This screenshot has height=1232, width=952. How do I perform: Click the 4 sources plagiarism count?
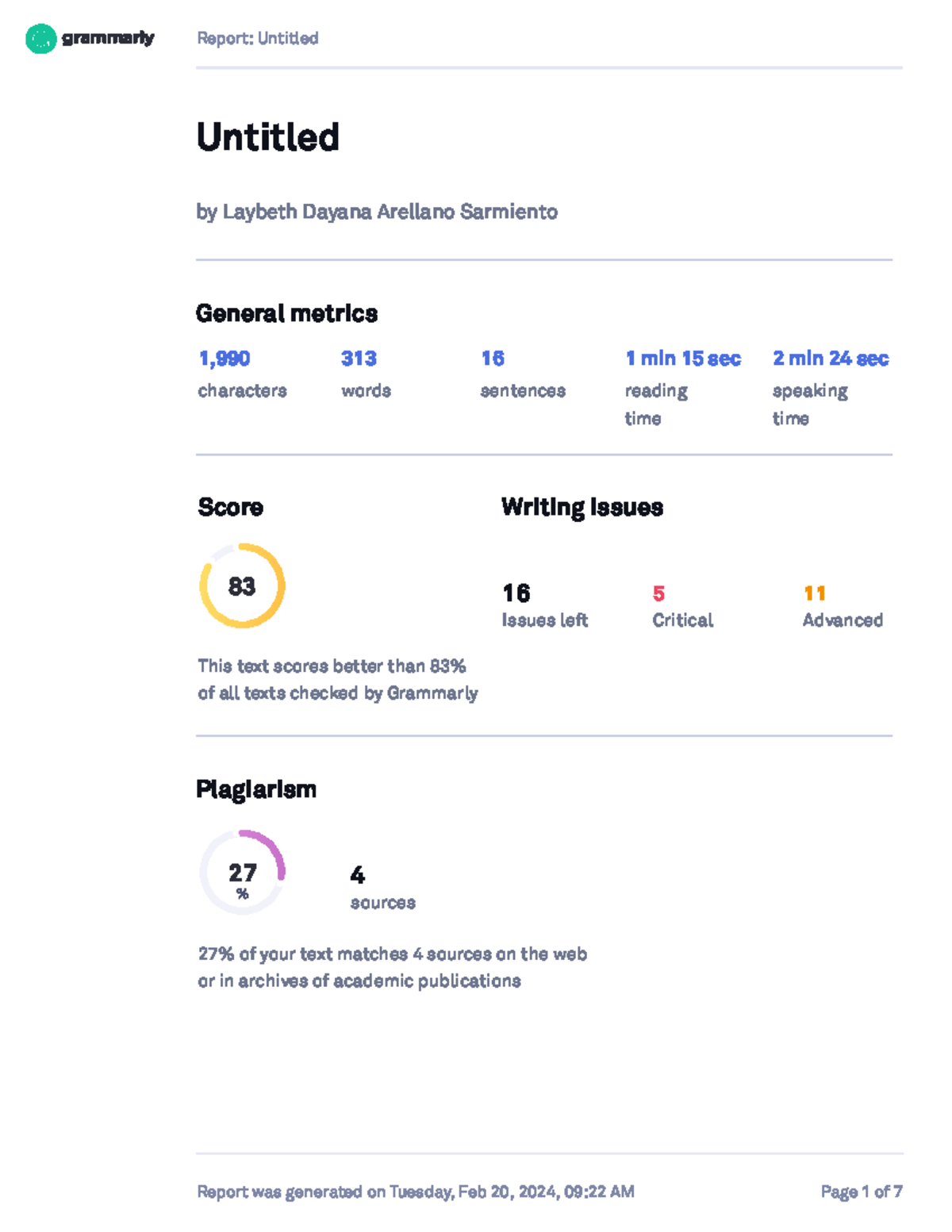358,875
